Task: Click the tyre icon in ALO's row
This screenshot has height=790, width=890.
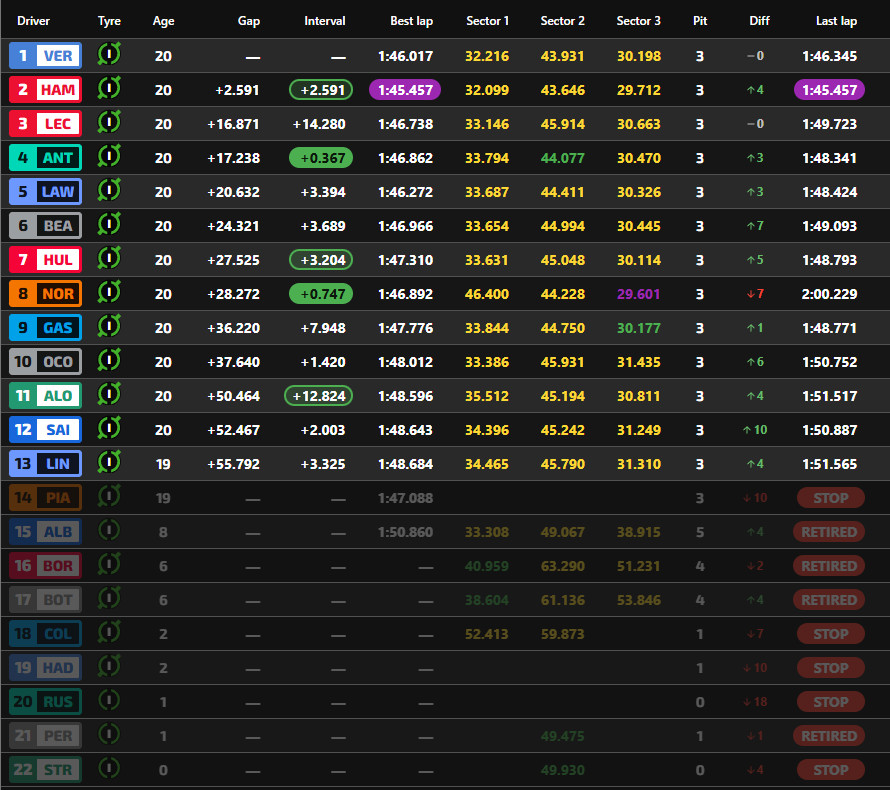Action: 109,395
